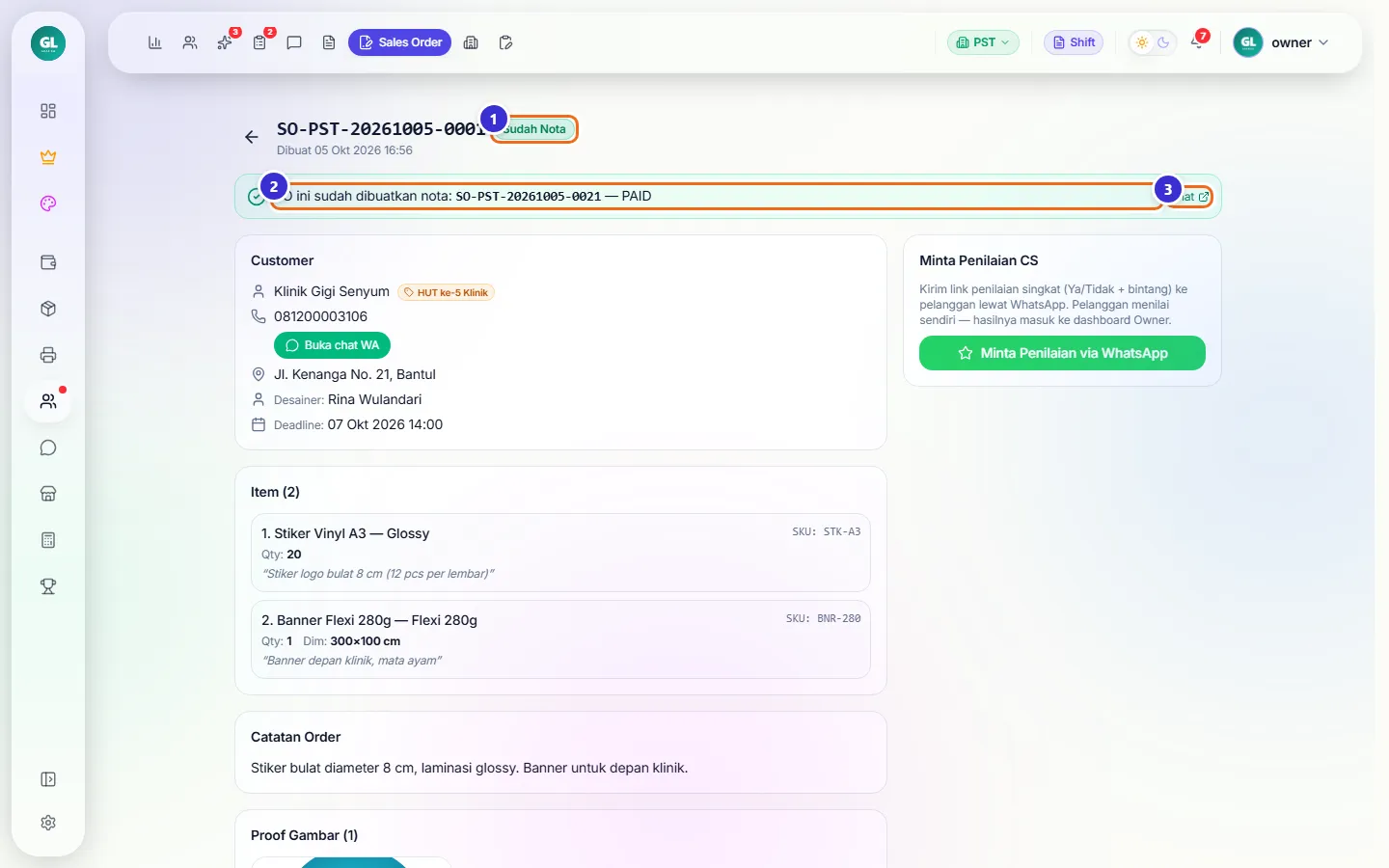The width and height of the screenshot is (1389, 868).
Task: Open the clipboard icon with badge 2
Action: [x=259, y=42]
